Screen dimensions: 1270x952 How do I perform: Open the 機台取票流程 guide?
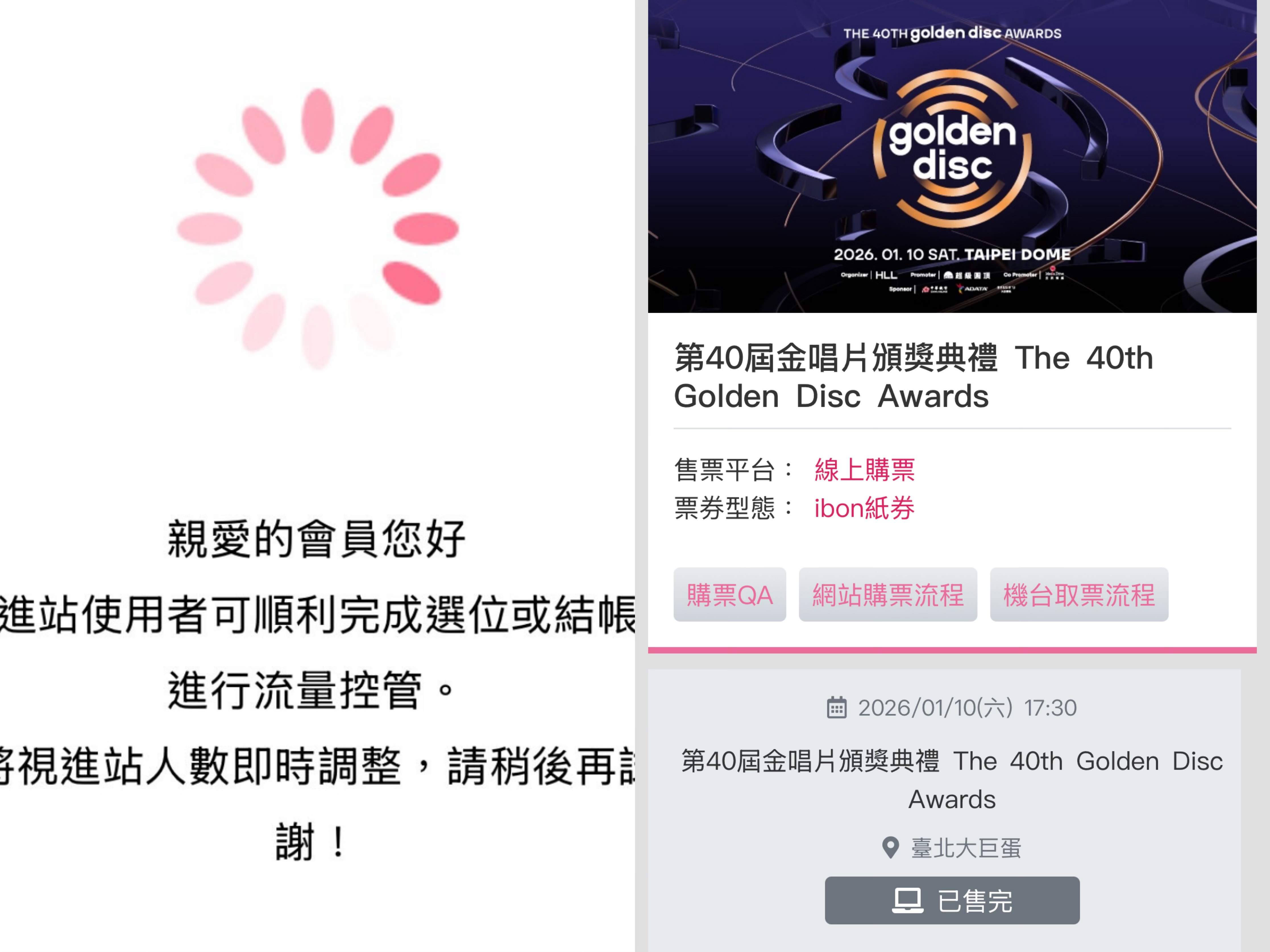(x=1079, y=595)
